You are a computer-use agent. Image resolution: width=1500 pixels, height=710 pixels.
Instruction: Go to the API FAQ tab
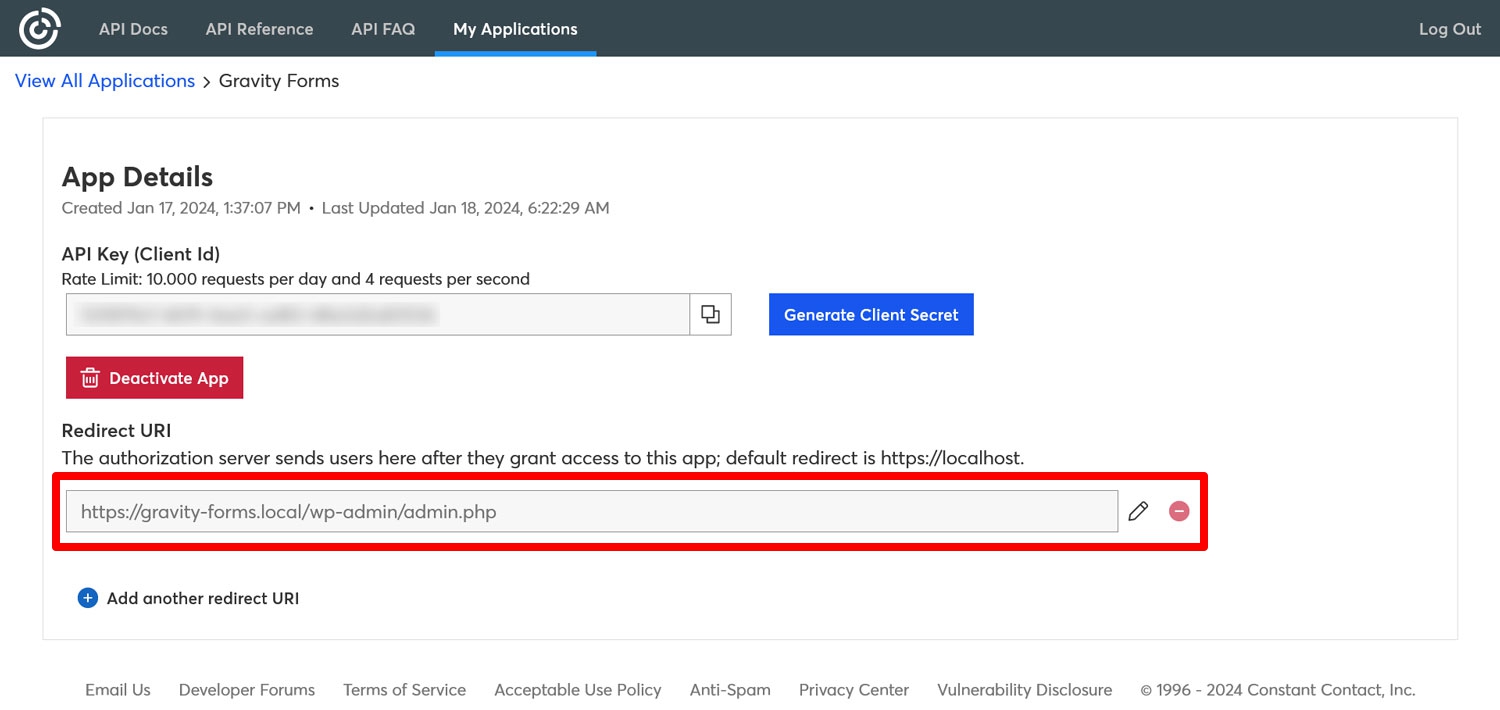383,29
